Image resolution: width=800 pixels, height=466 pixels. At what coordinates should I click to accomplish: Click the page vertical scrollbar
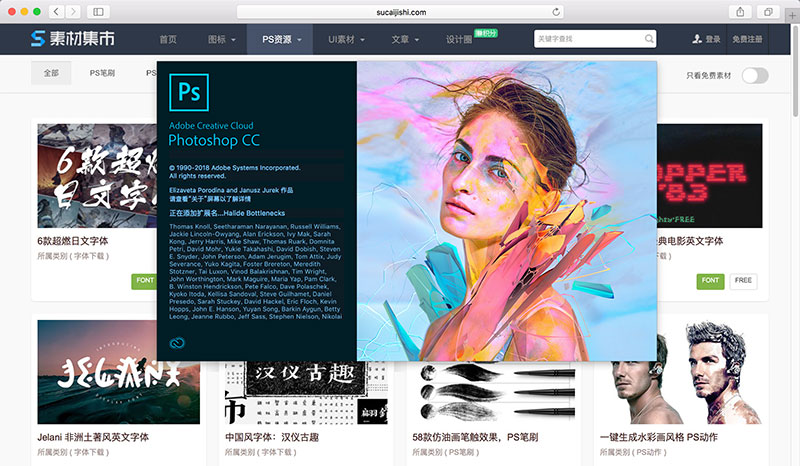pyautogui.click(x=795, y=71)
